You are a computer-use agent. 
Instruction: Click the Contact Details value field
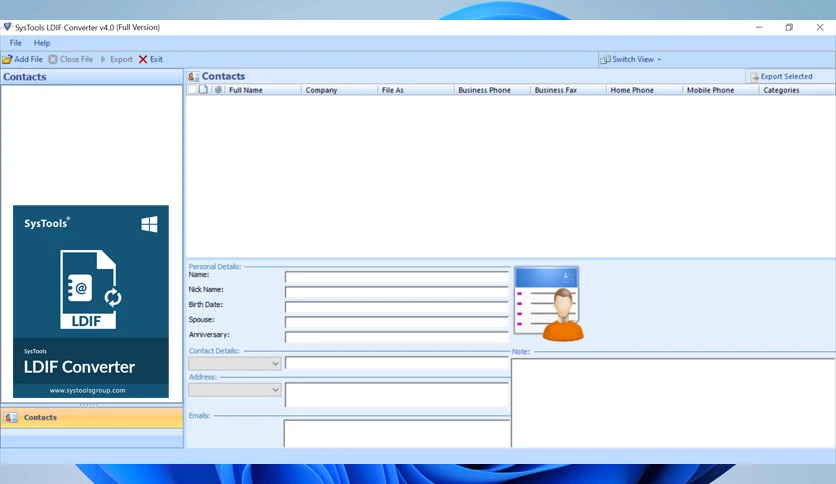(397, 364)
